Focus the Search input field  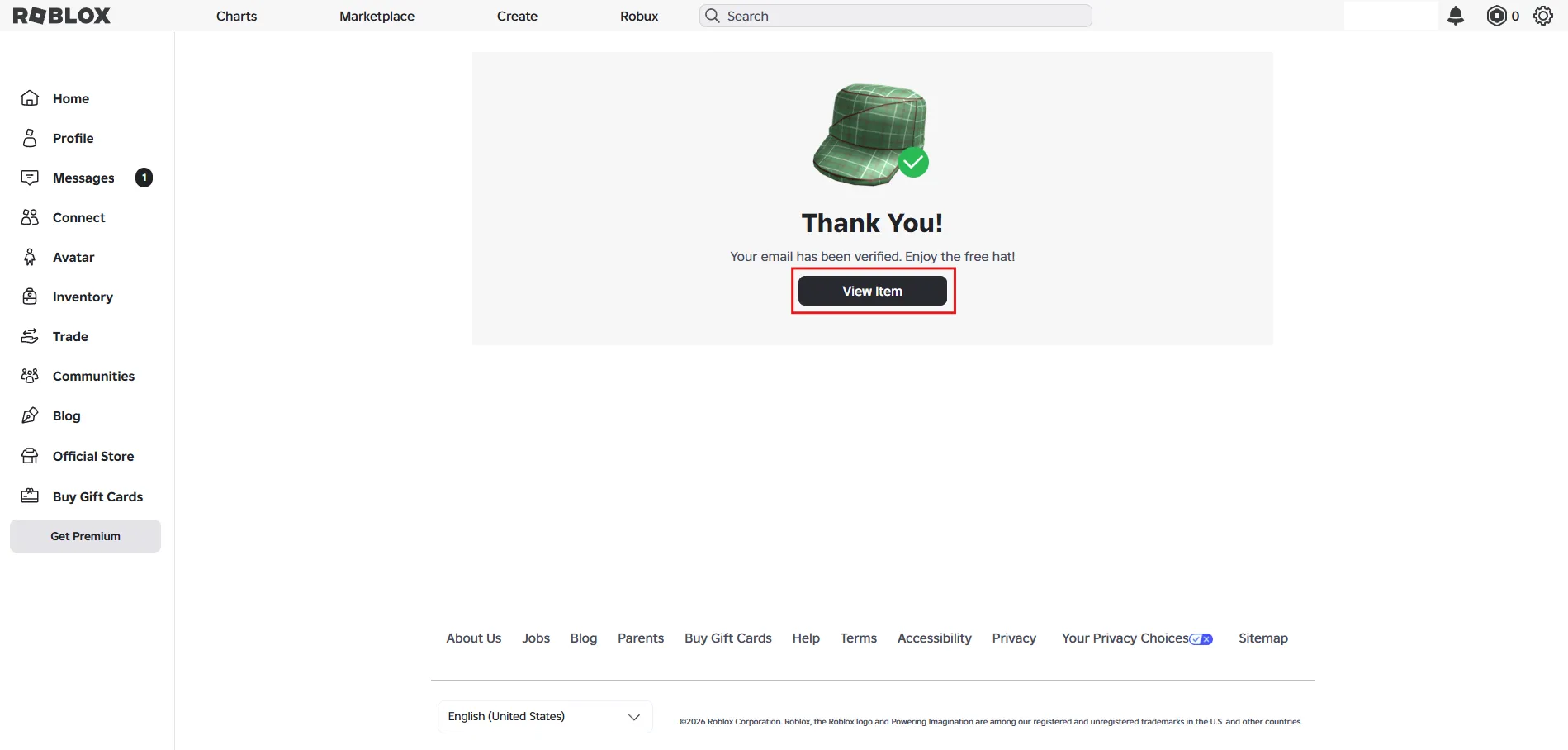click(x=896, y=16)
